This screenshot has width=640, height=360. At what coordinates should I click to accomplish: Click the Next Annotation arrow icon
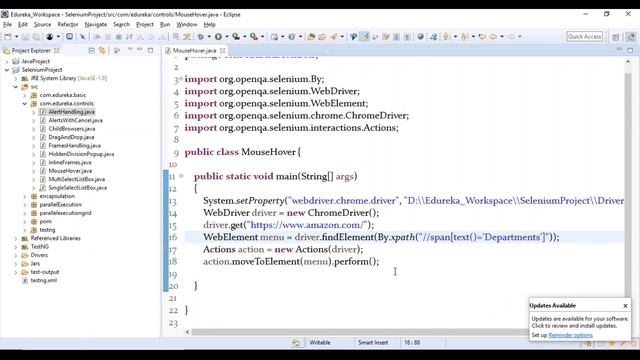click(x=447, y=37)
